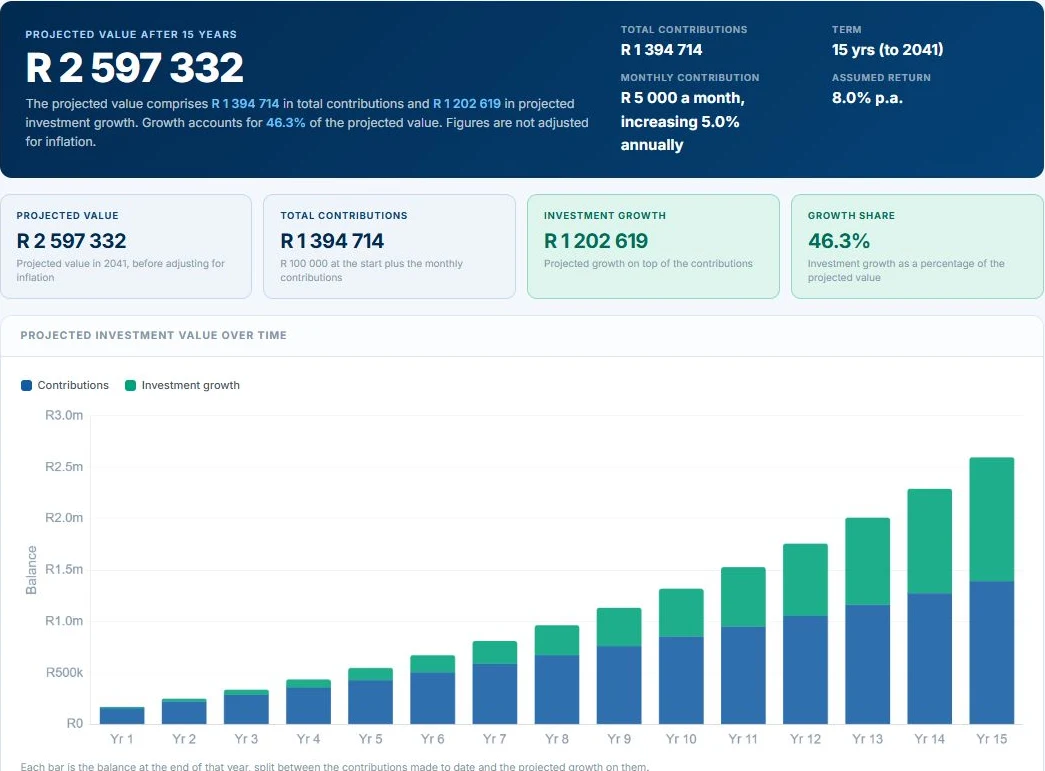Click the Yr 15 green growth bar segment

point(992,519)
